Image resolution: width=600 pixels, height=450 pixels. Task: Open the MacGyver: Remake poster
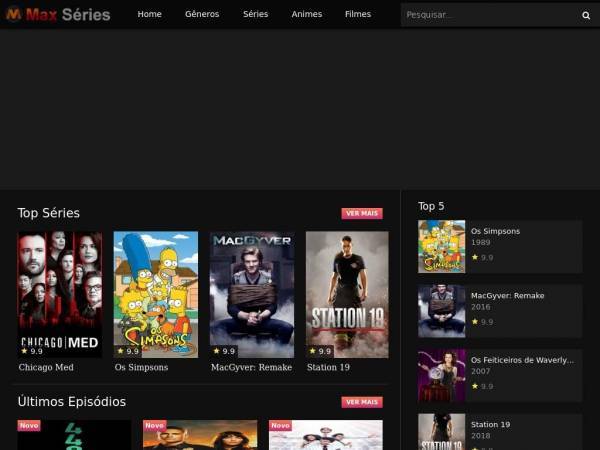tap(252, 294)
